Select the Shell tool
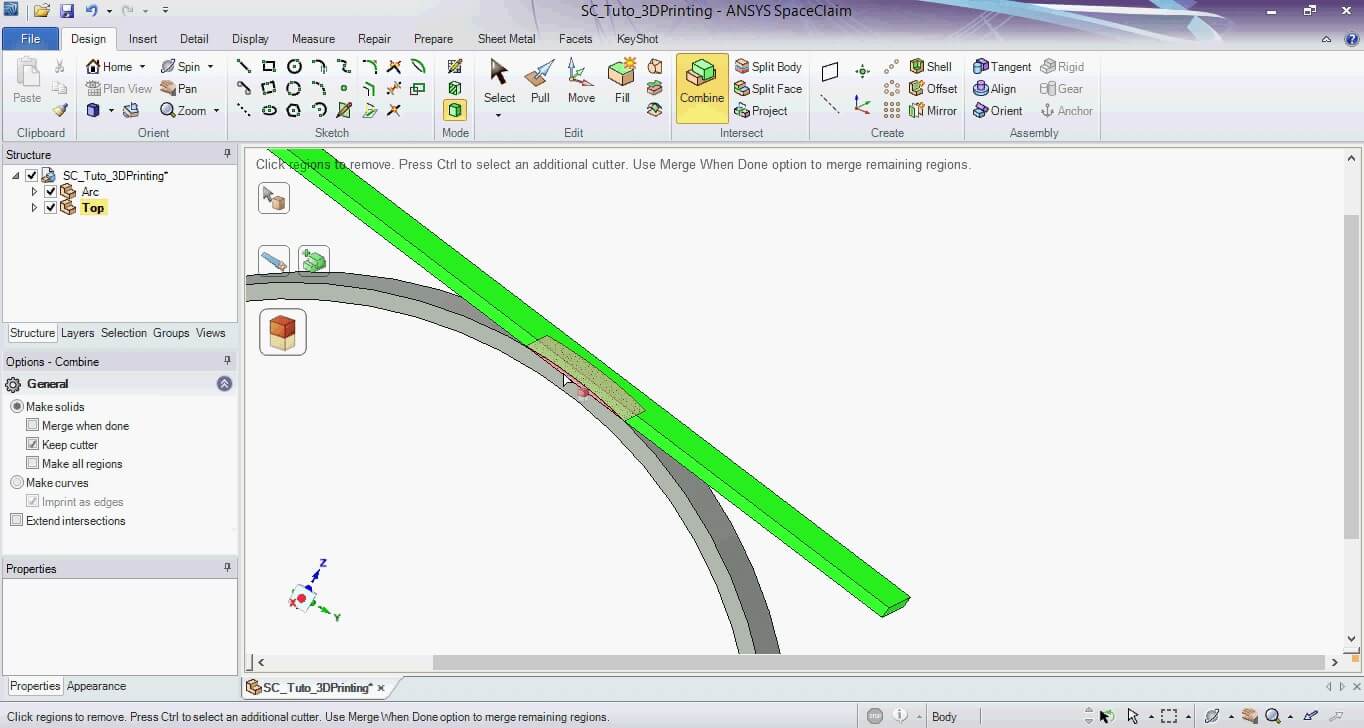 [931, 66]
